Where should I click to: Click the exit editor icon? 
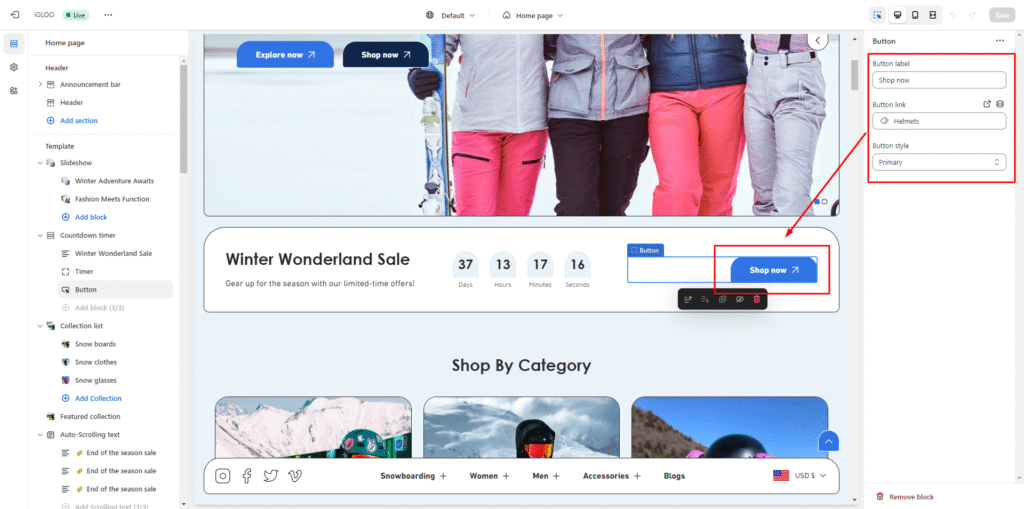[x=14, y=15]
